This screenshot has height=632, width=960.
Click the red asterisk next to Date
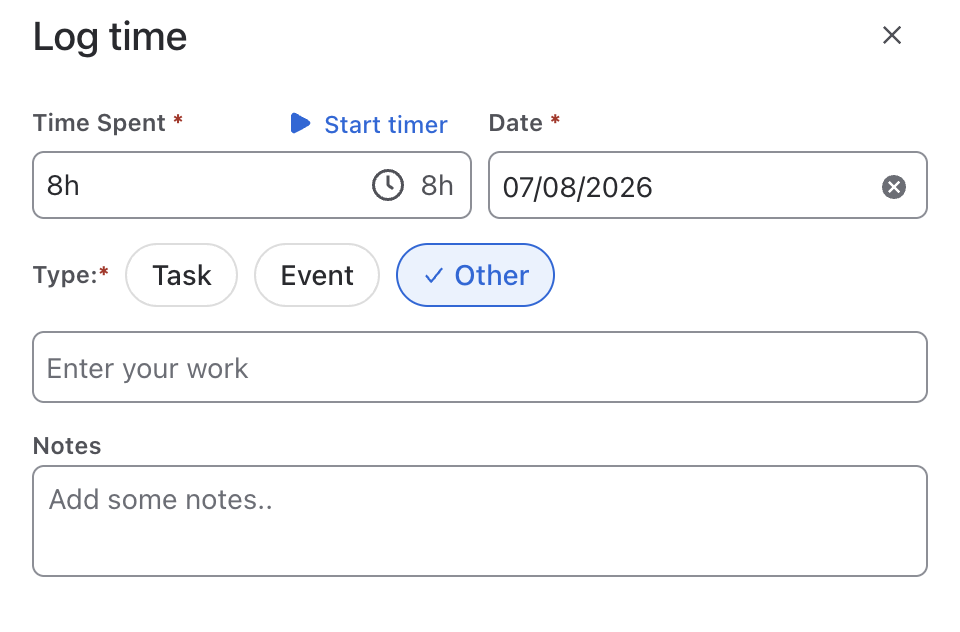pos(555,119)
